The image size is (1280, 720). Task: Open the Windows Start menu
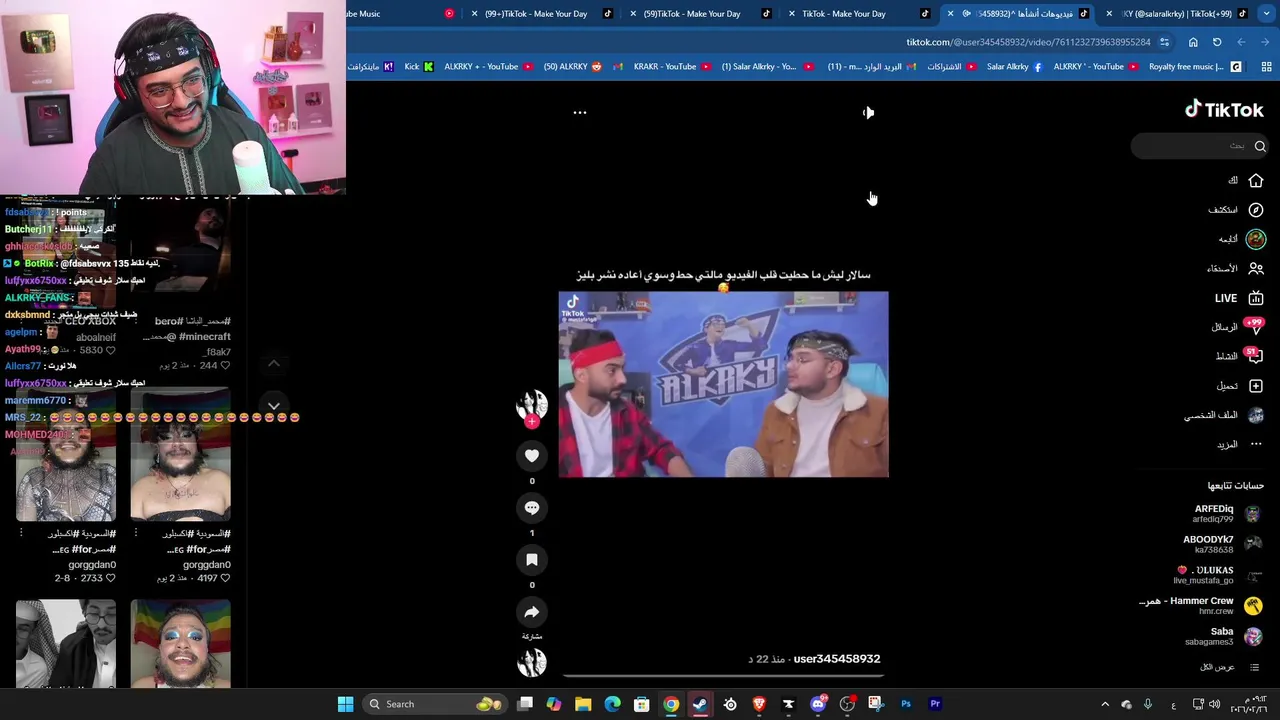click(x=345, y=704)
